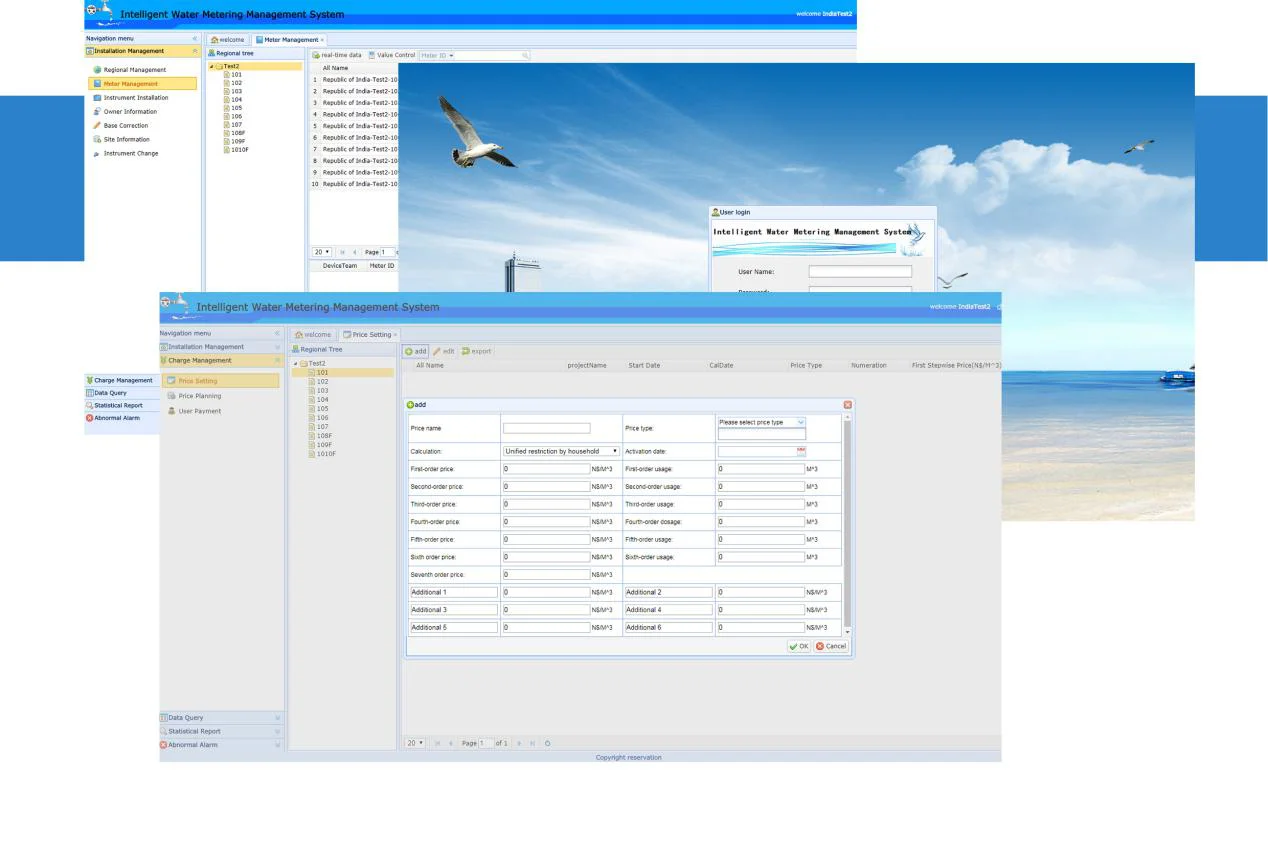Screen dimensions: 1268x849
Task: Open the Meter ID search dropdown
Action: tap(437, 55)
